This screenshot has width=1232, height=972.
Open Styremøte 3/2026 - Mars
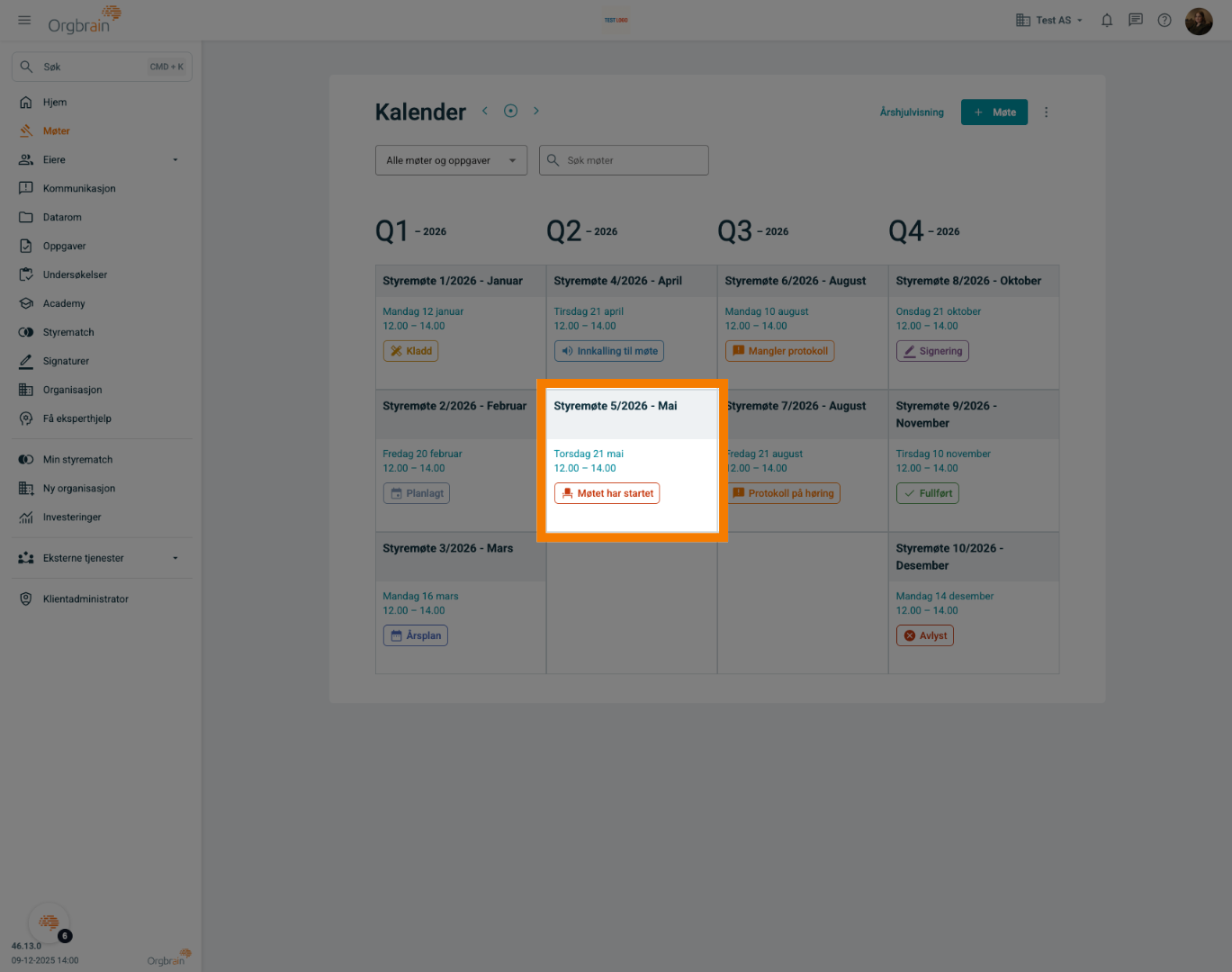(x=448, y=548)
